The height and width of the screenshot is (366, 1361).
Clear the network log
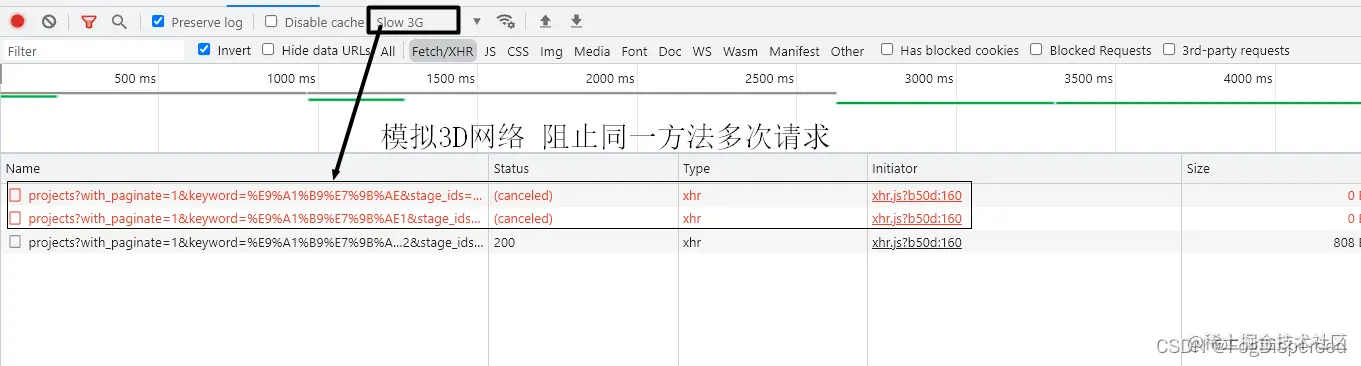(49, 21)
